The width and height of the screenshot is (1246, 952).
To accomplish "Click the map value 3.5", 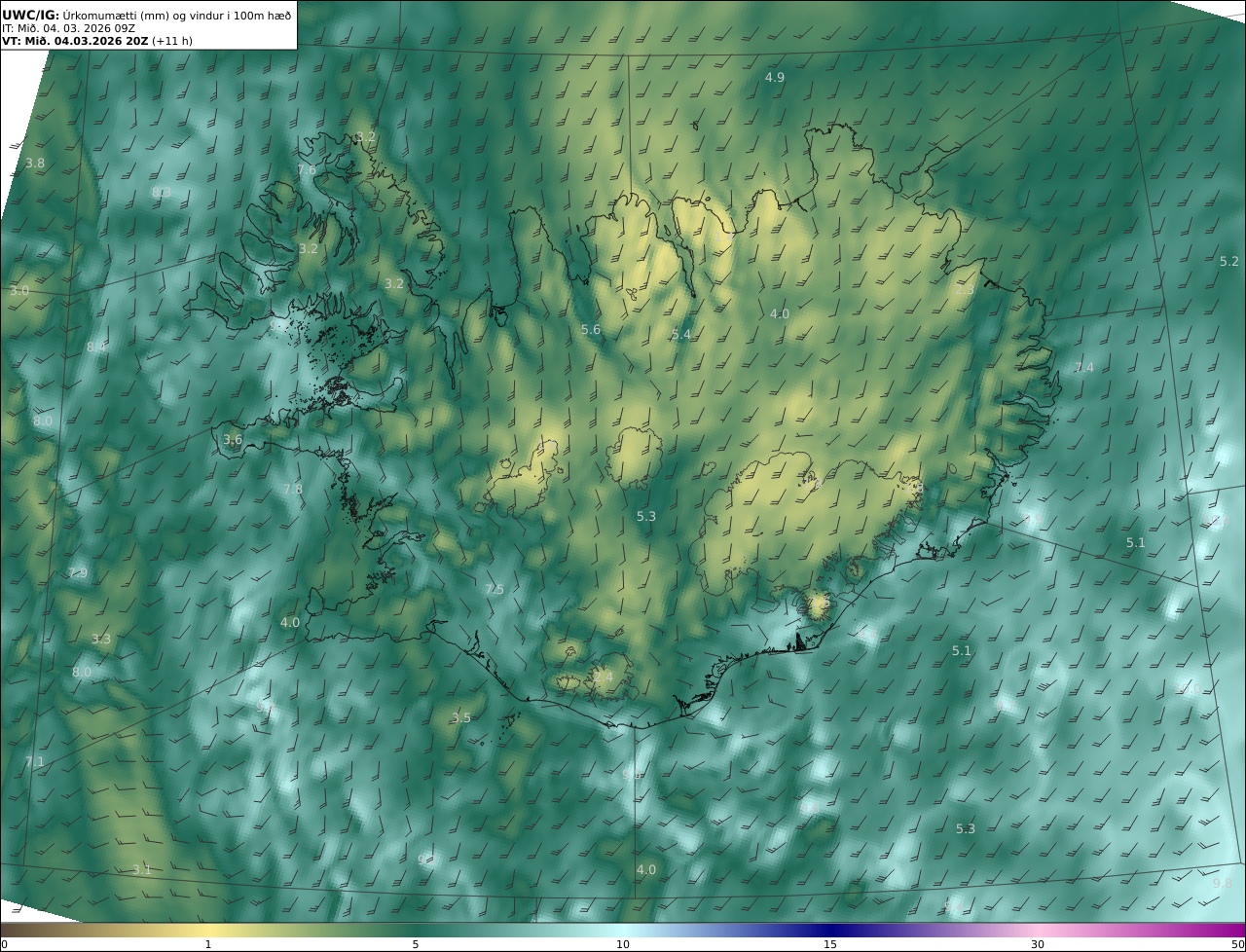I will point(460,717).
